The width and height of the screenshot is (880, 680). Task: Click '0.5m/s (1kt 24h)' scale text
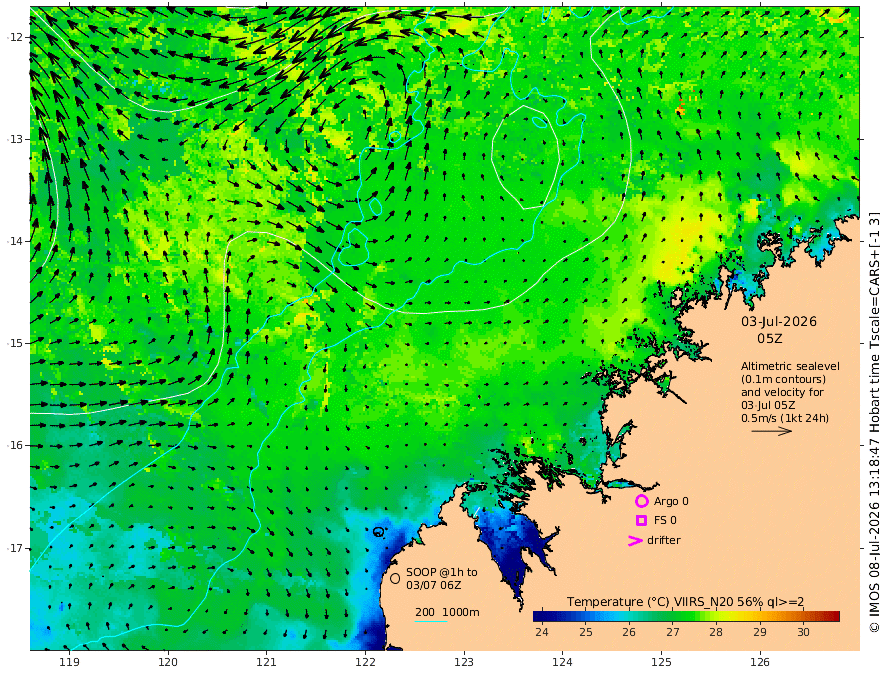coord(785,418)
